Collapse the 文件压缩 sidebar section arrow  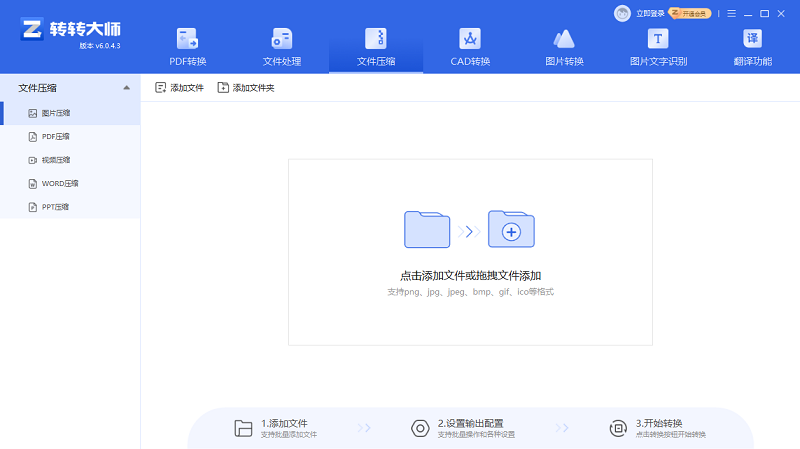coord(126,88)
